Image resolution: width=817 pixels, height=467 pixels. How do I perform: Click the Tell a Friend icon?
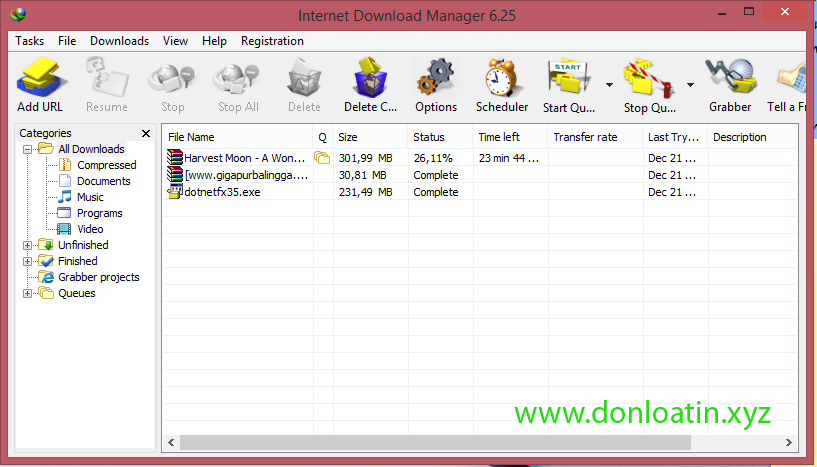click(x=792, y=79)
